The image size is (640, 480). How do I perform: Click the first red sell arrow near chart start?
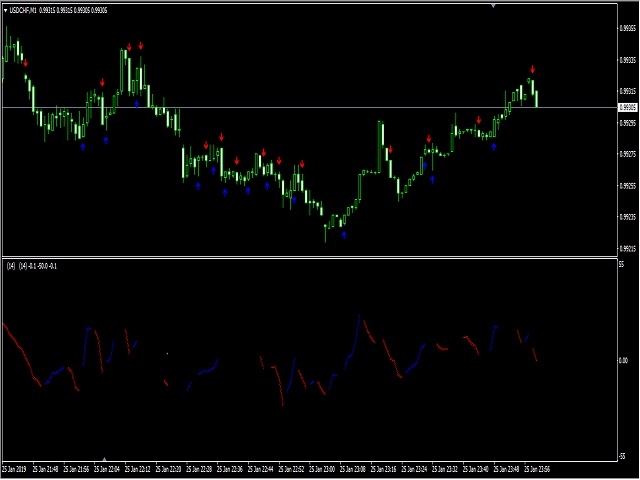pos(26,63)
